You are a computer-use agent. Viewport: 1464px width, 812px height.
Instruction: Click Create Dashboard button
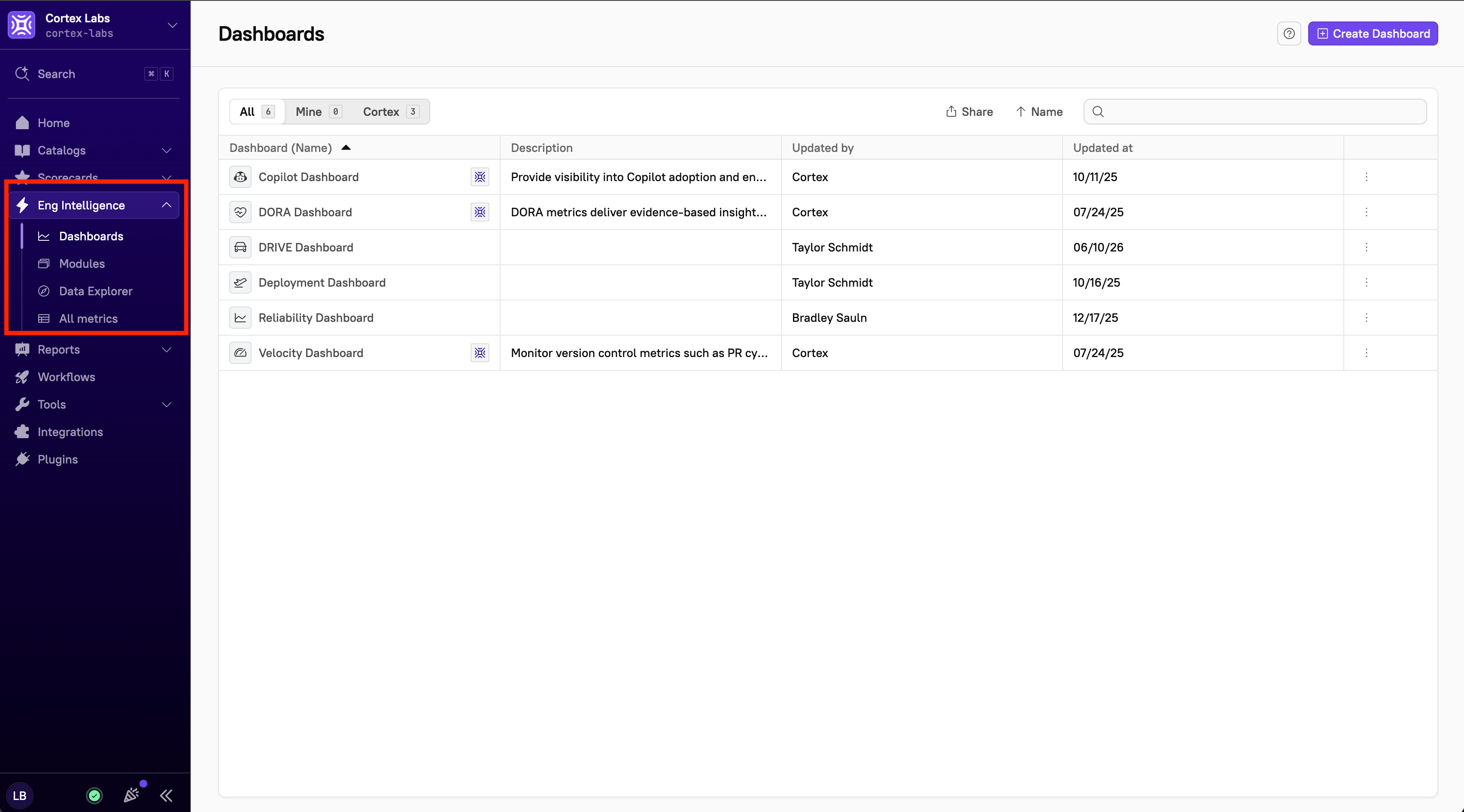click(1373, 33)
